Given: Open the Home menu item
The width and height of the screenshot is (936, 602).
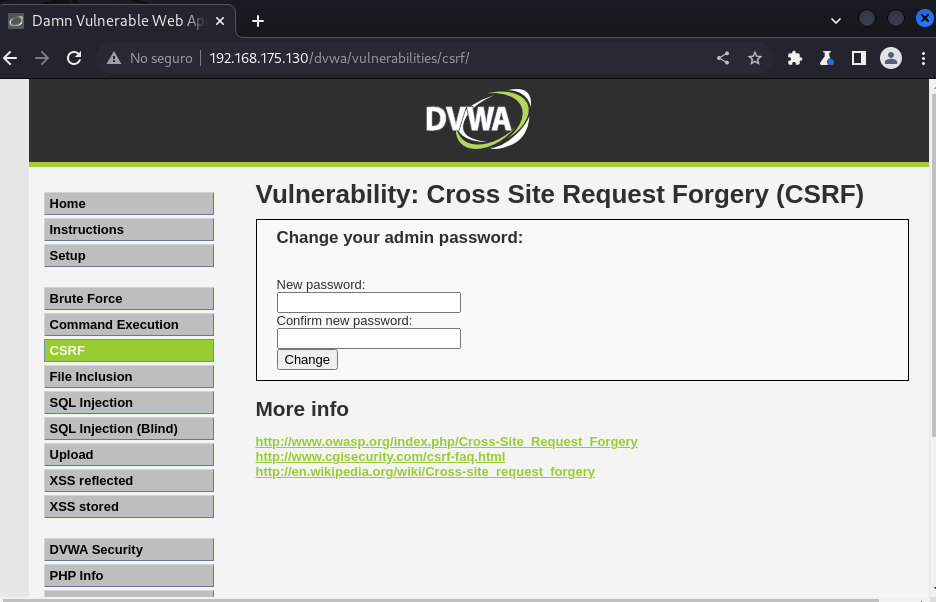Looking at the screenshot, I should pos(129,204).
